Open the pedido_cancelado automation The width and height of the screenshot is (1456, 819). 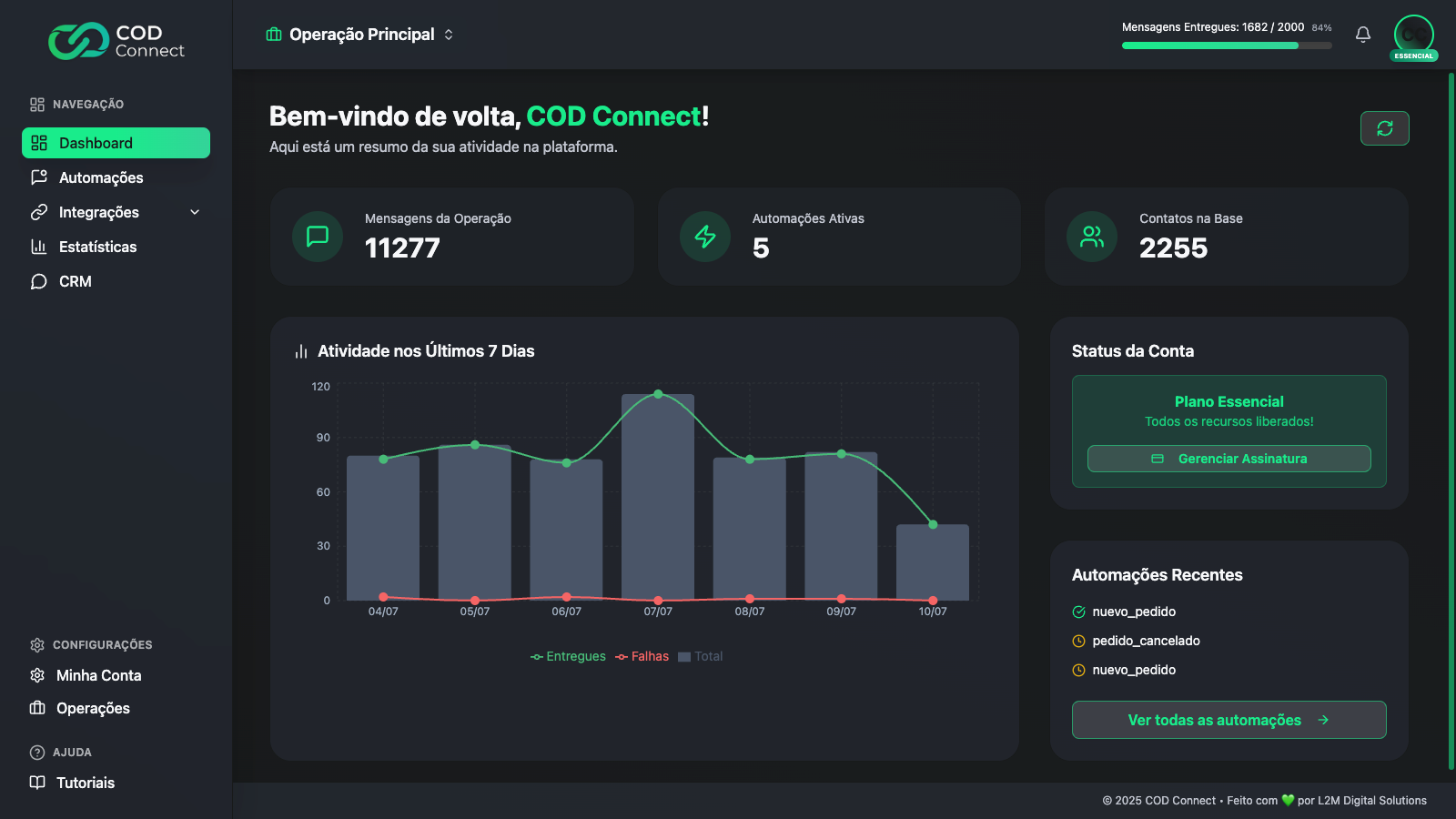(x=1146, y=641)
